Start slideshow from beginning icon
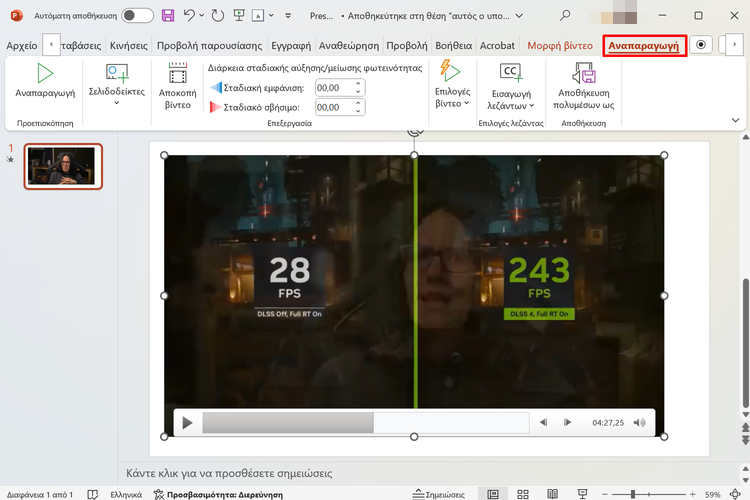 239,15
